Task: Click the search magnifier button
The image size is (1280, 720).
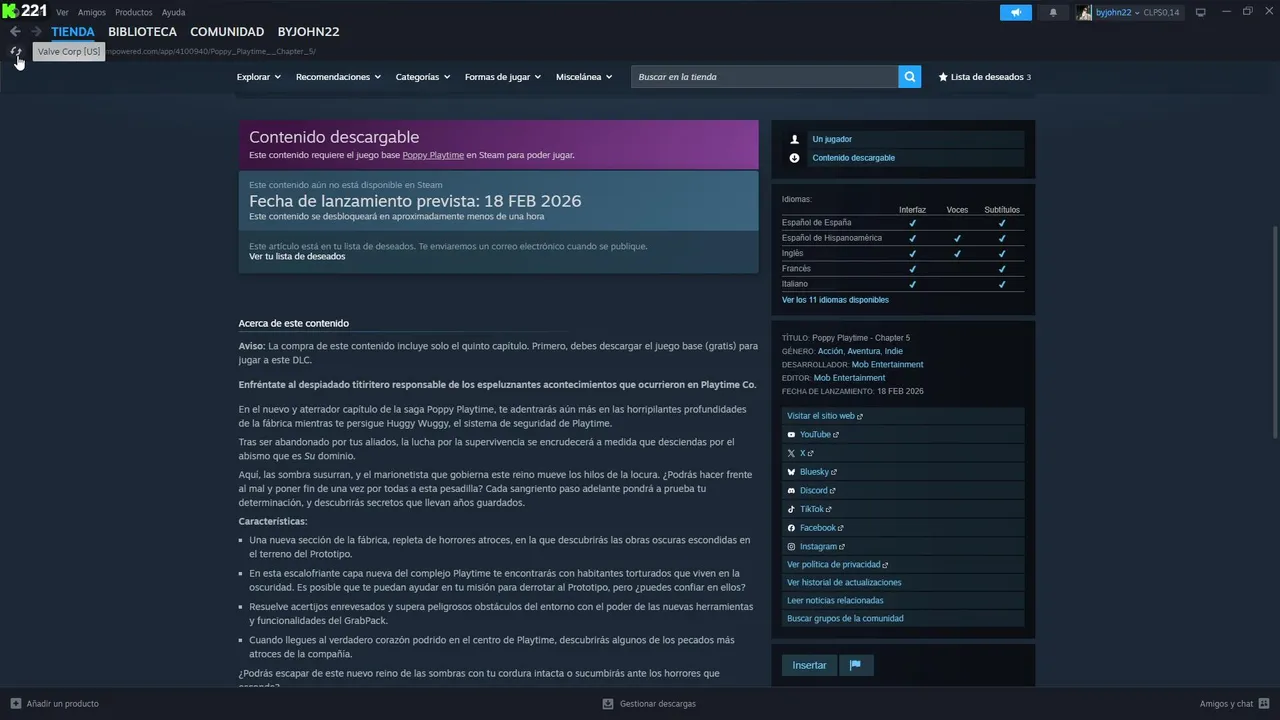Action: click(x=909, y=77)
